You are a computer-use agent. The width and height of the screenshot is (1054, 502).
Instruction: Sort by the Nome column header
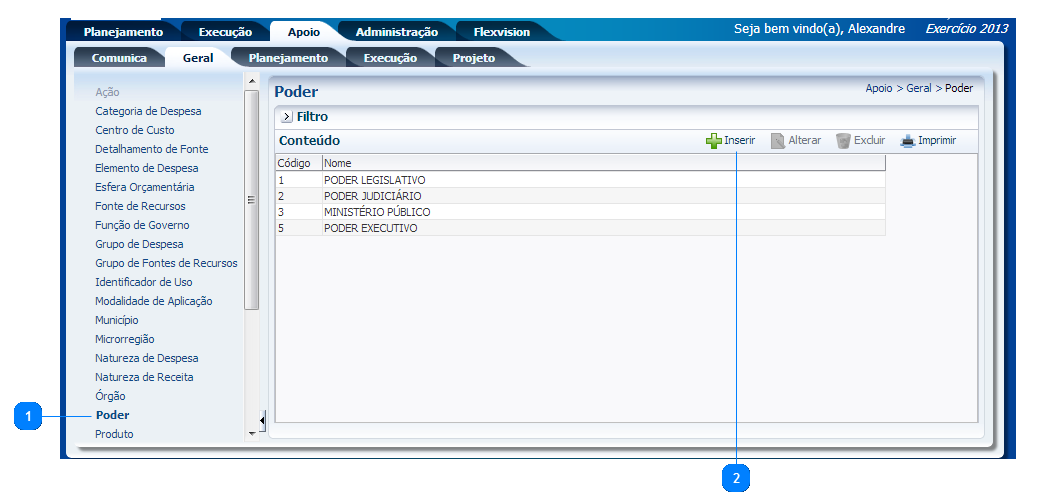[338, 163]
